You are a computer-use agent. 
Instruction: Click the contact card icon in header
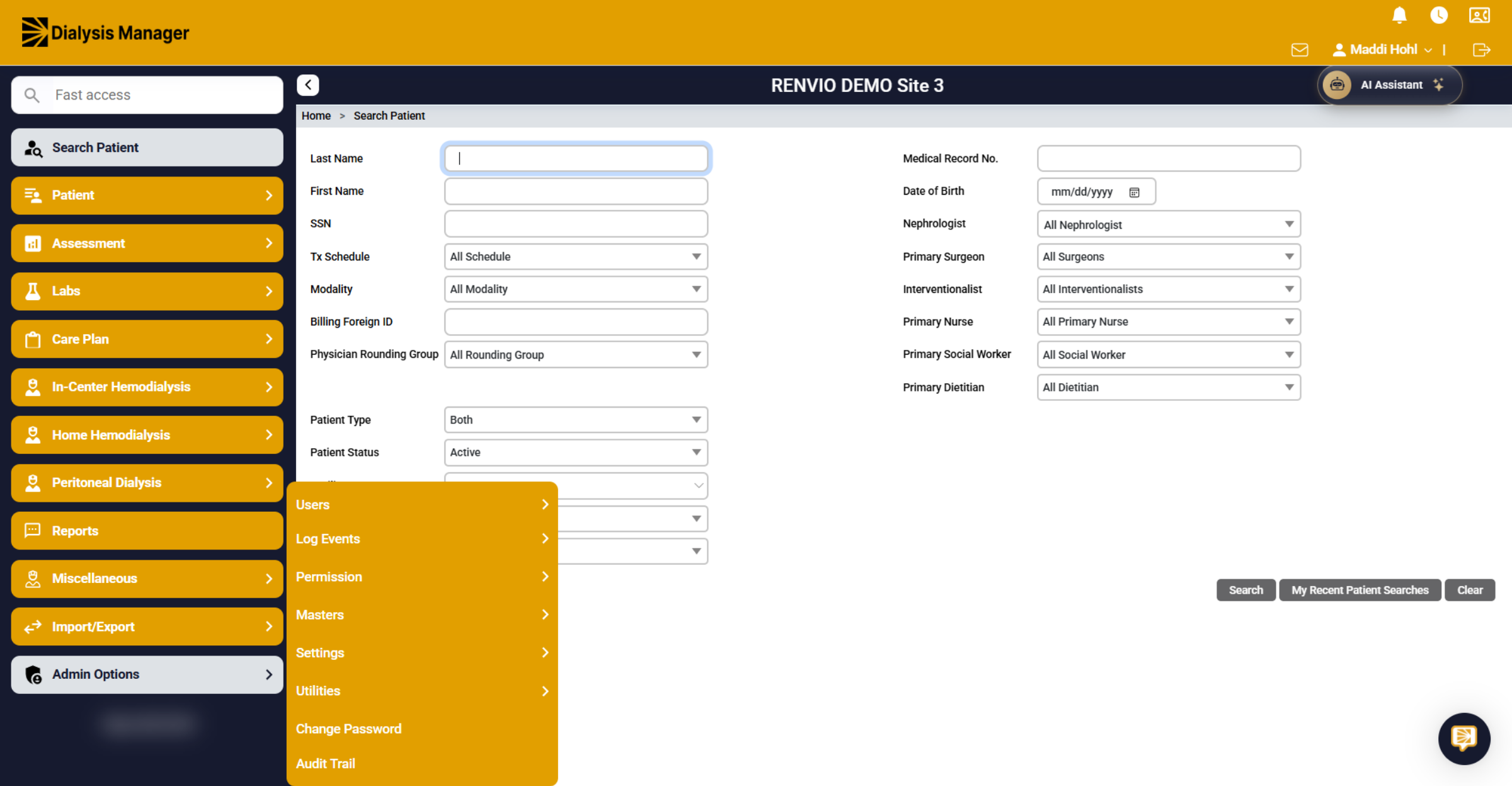1479,15
